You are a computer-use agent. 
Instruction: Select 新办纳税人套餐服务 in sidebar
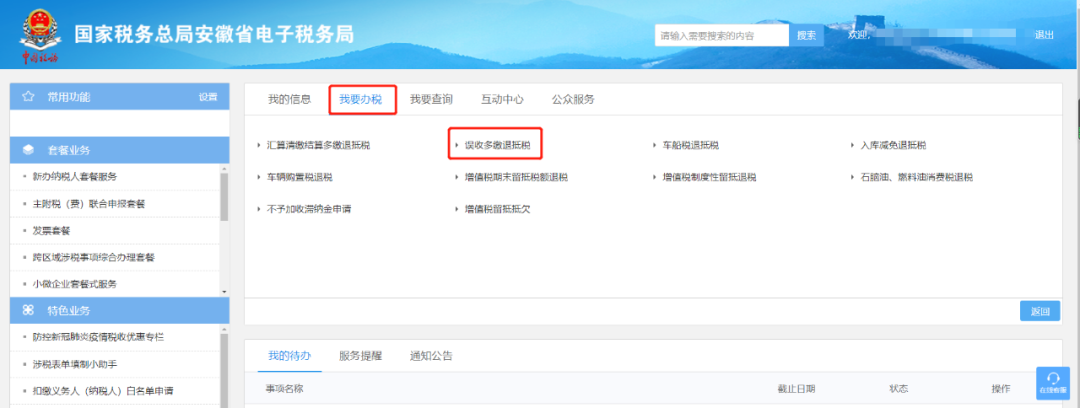point(74,177)
